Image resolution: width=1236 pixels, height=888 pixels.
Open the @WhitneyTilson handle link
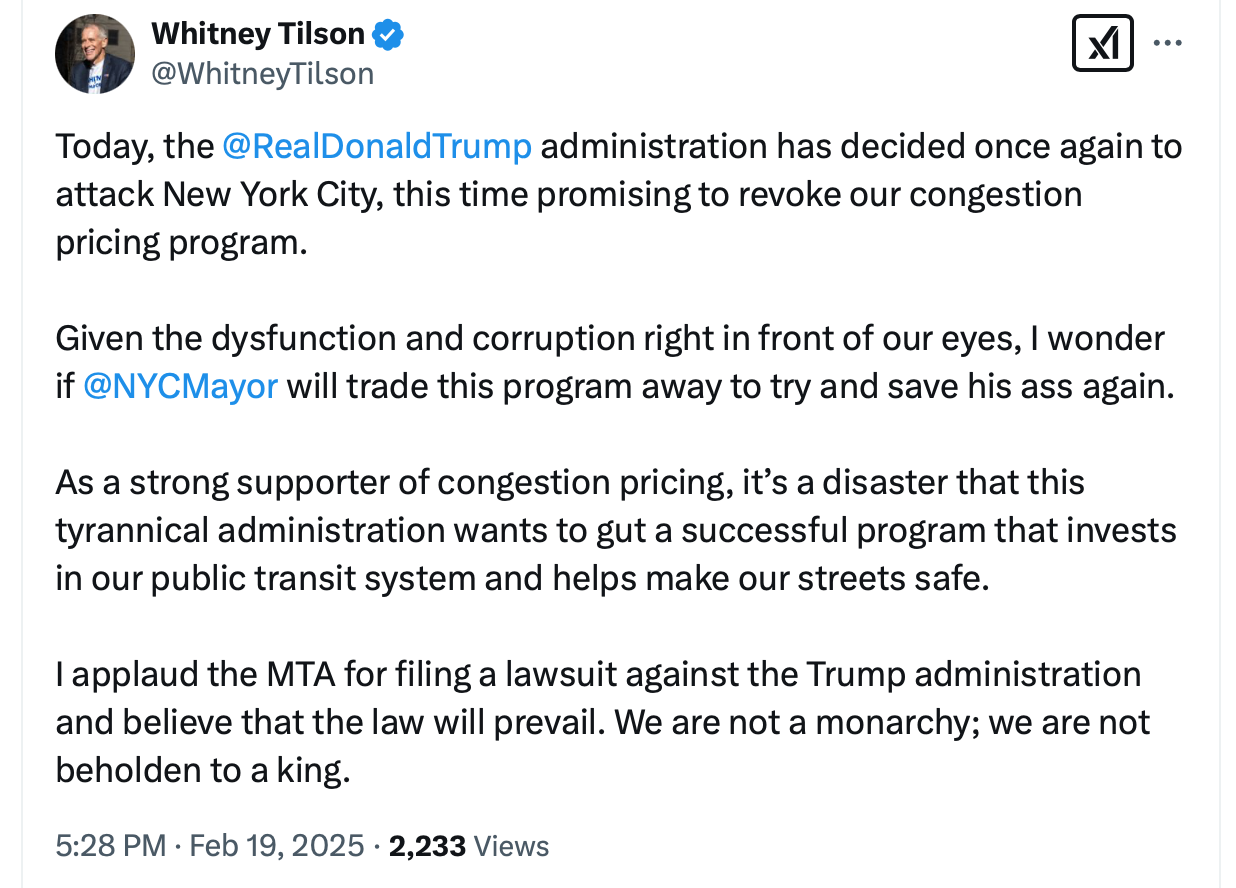262,73
